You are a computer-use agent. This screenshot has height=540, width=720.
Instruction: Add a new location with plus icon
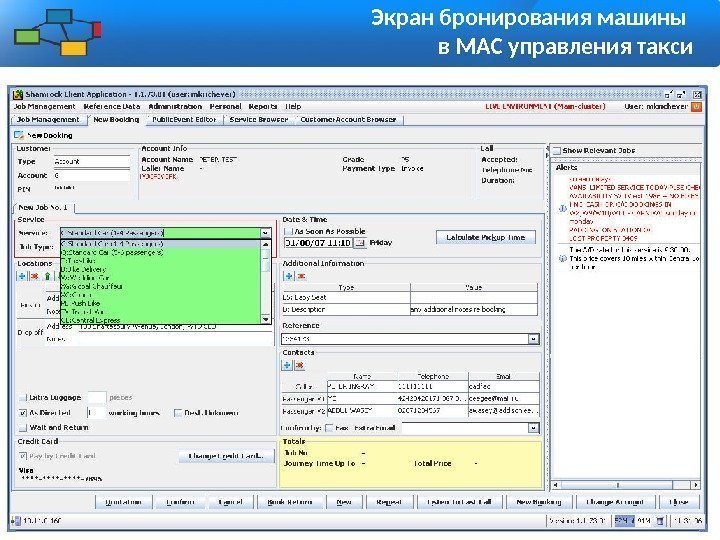22,276
